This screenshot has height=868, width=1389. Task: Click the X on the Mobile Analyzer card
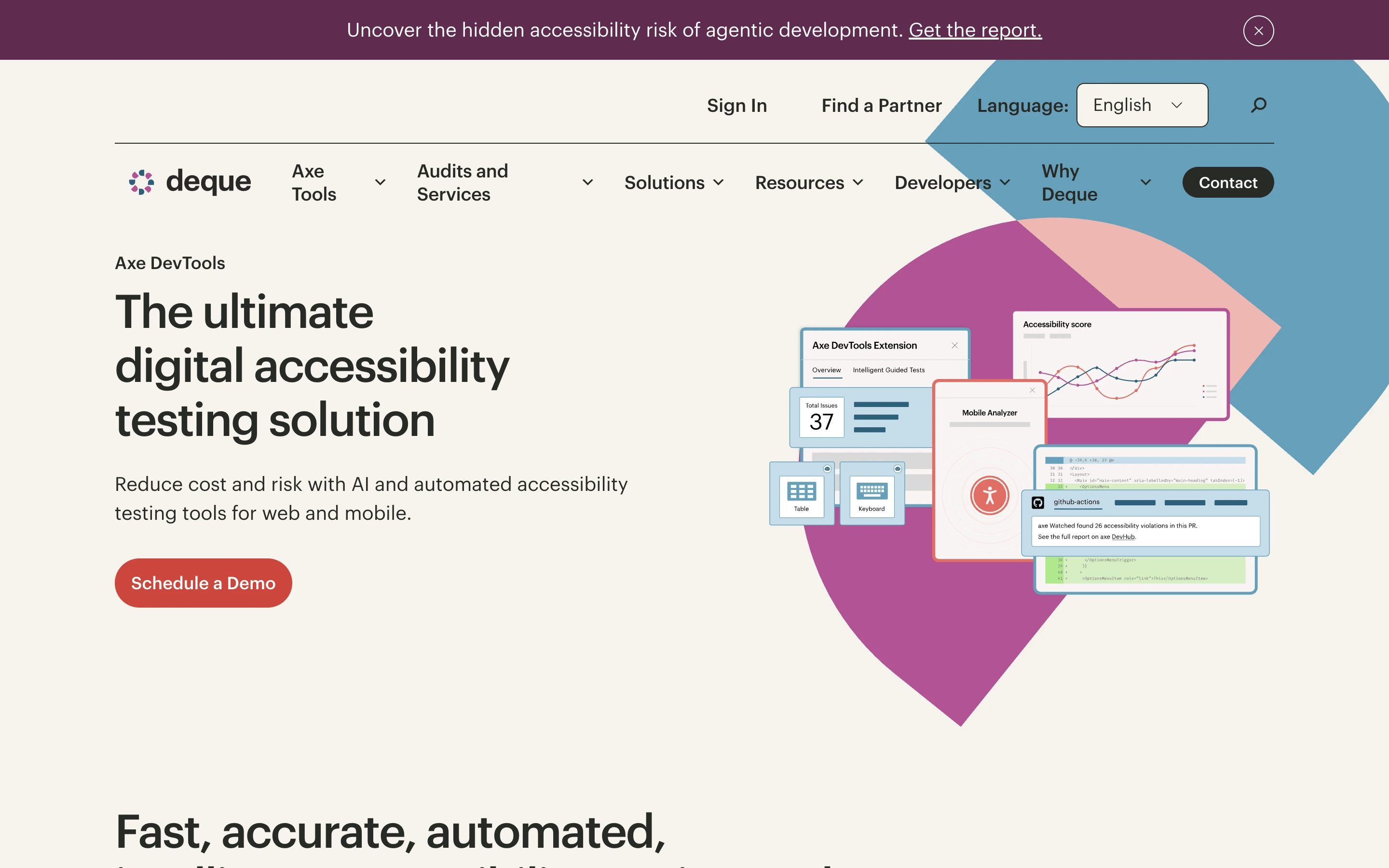[1032, 390]
